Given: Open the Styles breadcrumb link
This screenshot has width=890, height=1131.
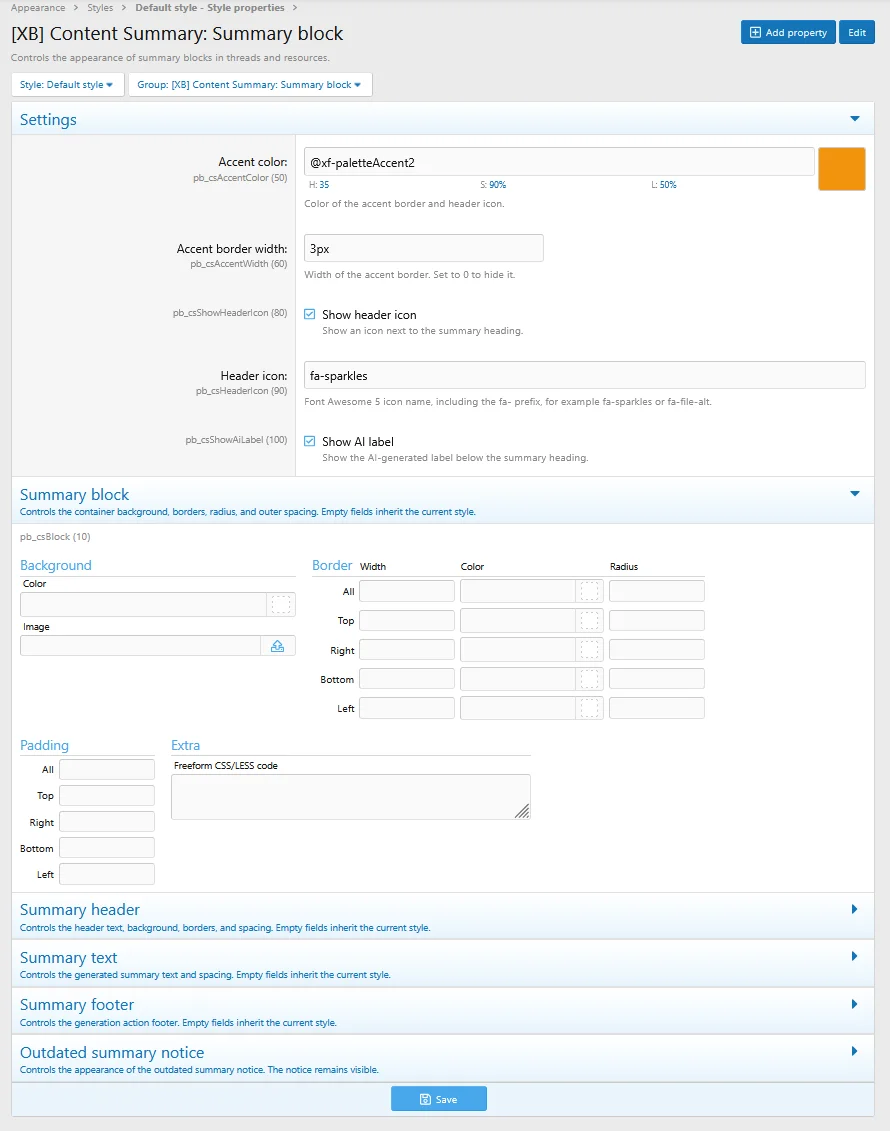Looking at the screenshot, I should (100, 7).
